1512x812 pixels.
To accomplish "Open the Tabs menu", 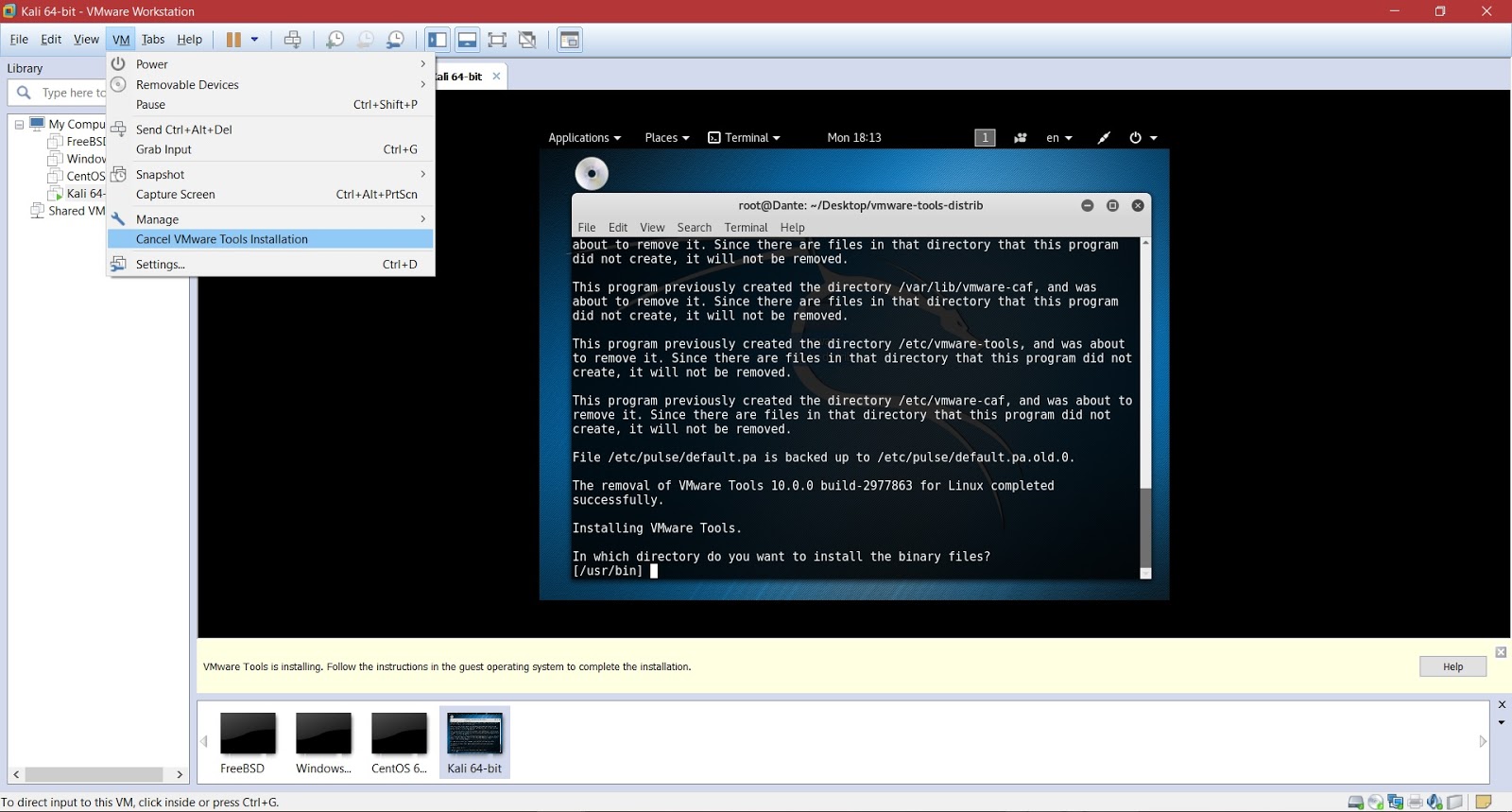I will pyautogui.click(x=153, y=40).
